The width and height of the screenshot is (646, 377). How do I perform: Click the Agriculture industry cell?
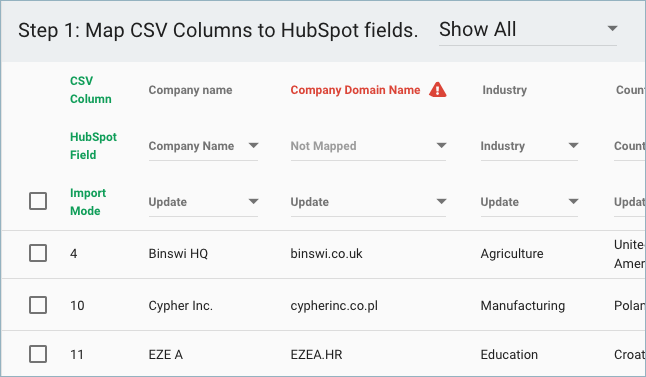512,253
